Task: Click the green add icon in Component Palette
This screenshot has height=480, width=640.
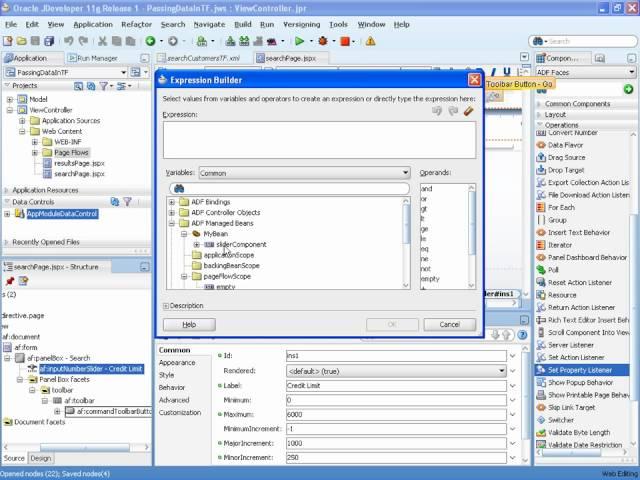Action: point(629,89)
